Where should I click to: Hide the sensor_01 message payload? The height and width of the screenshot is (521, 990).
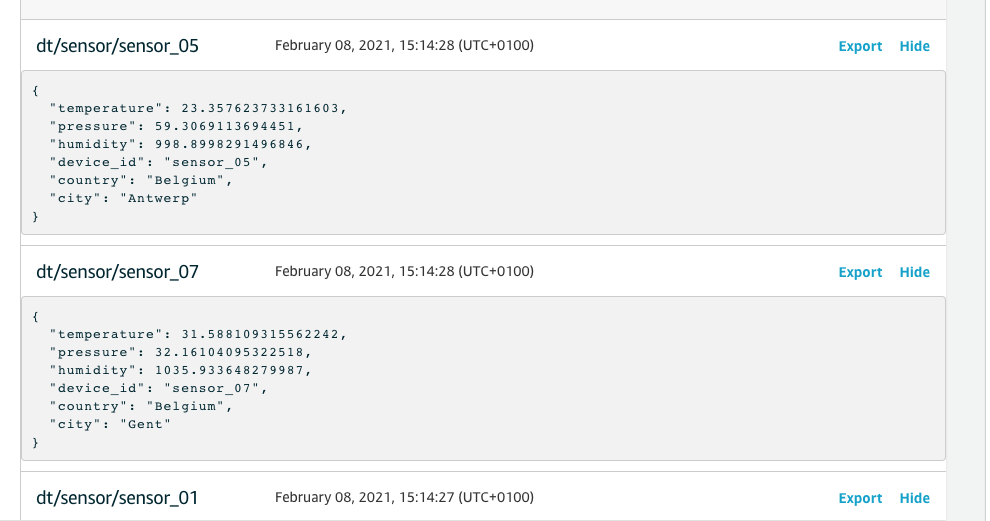pos(914,498)
